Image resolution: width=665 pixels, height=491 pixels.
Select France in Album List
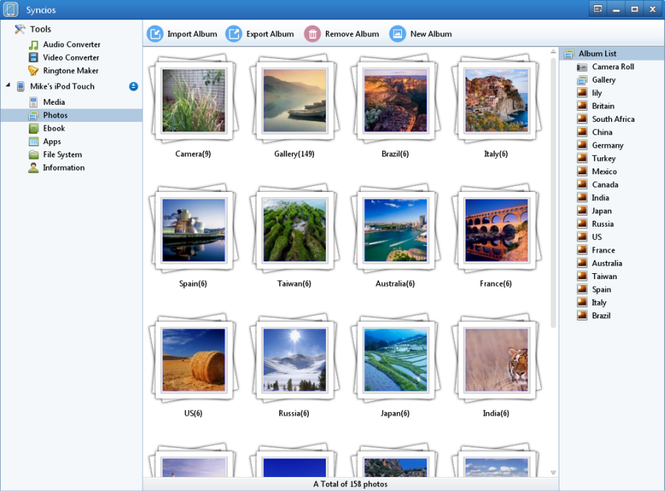(596, 250)
